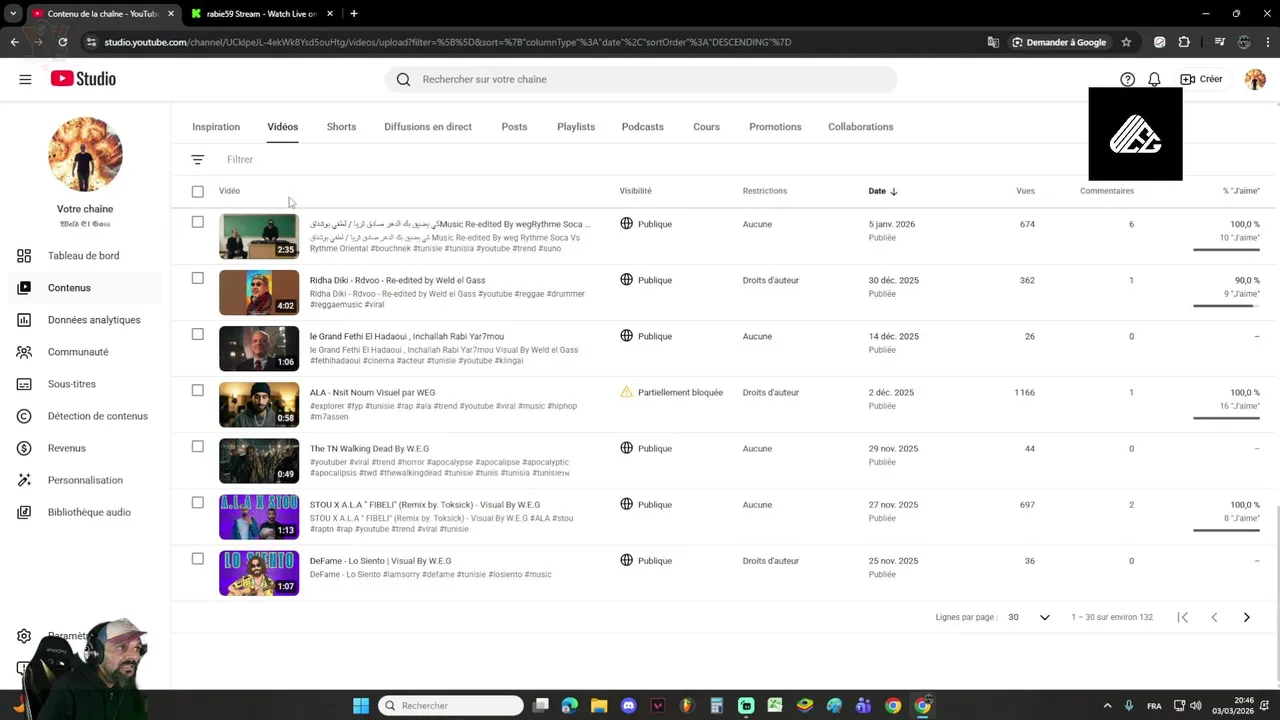Click the taskbar Rechercher search box
Image resolution: width=1280 pixels, height=720 pixels.
(452, 706)
